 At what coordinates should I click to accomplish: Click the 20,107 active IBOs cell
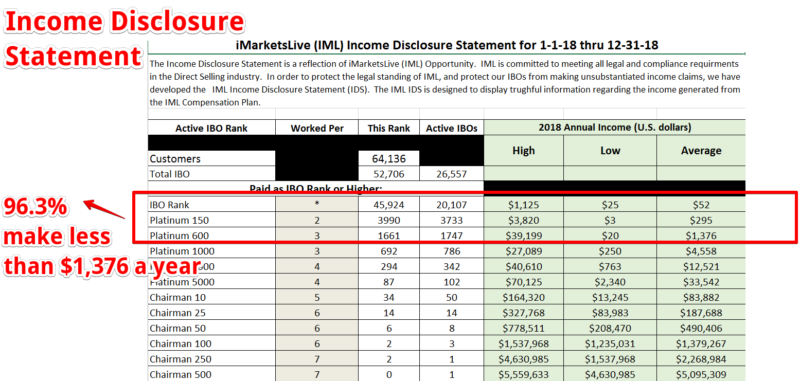click(x=452, y=205)
